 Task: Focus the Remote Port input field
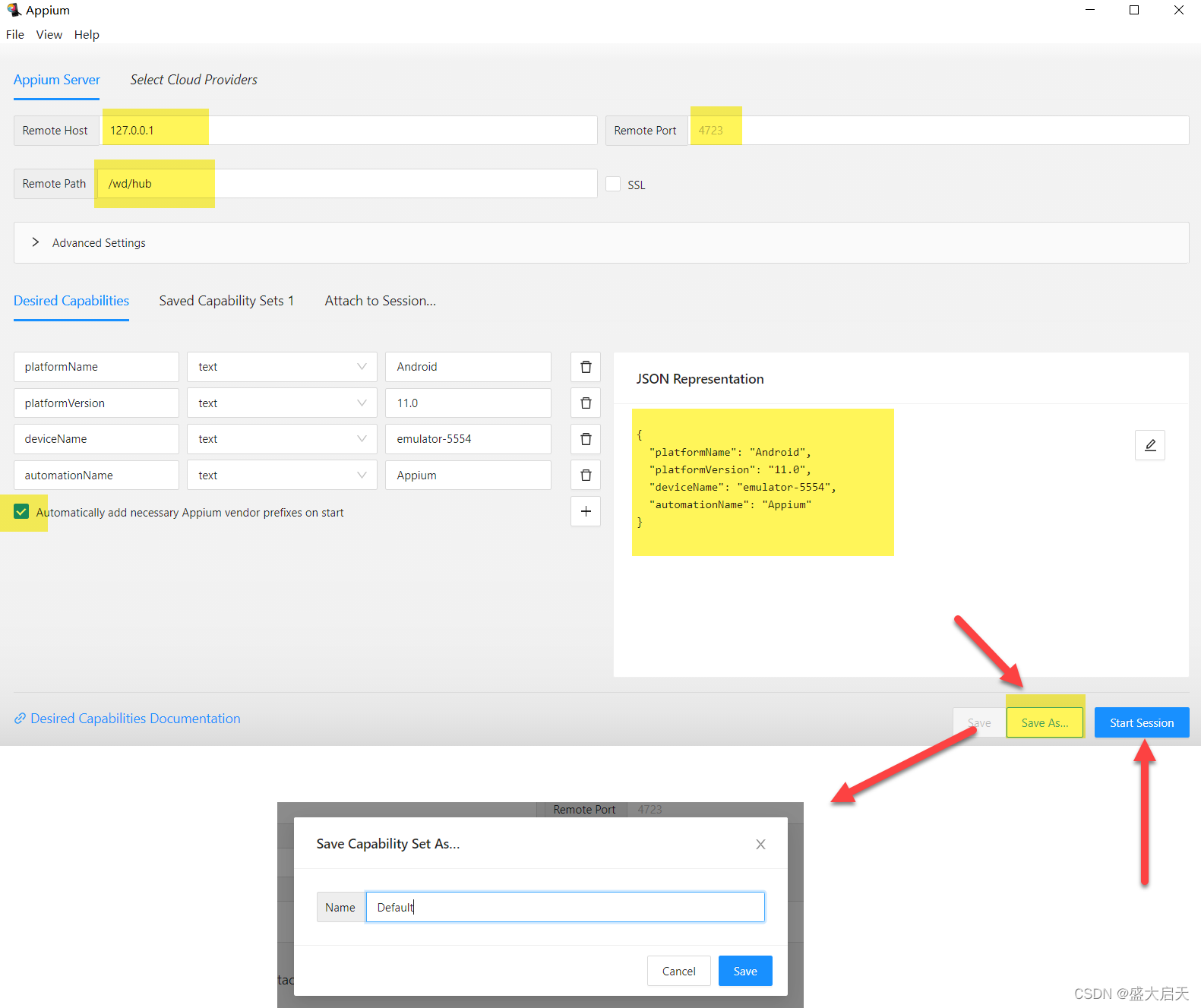click(938, 131)
